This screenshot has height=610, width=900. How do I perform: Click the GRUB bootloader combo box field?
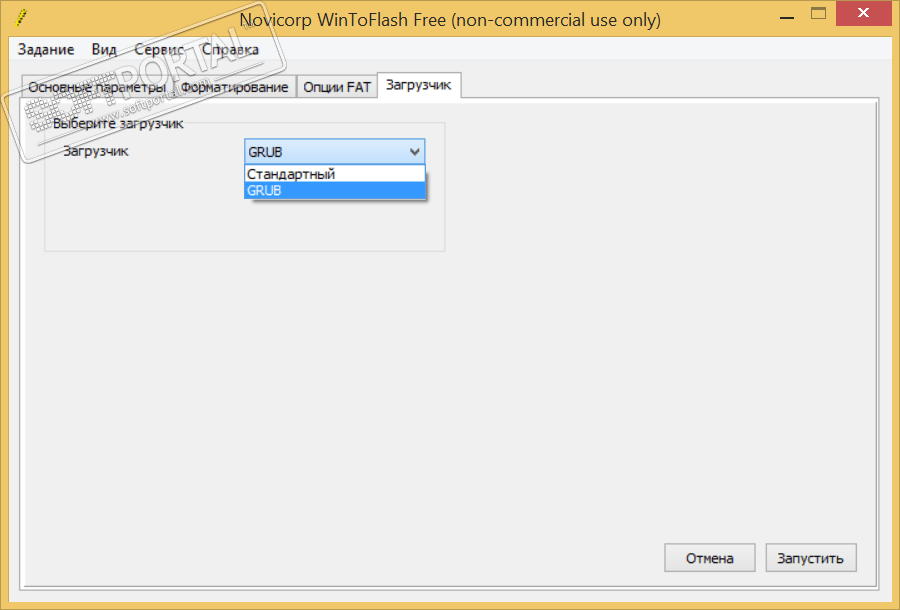pyautogui.click(x=335, y=152)
